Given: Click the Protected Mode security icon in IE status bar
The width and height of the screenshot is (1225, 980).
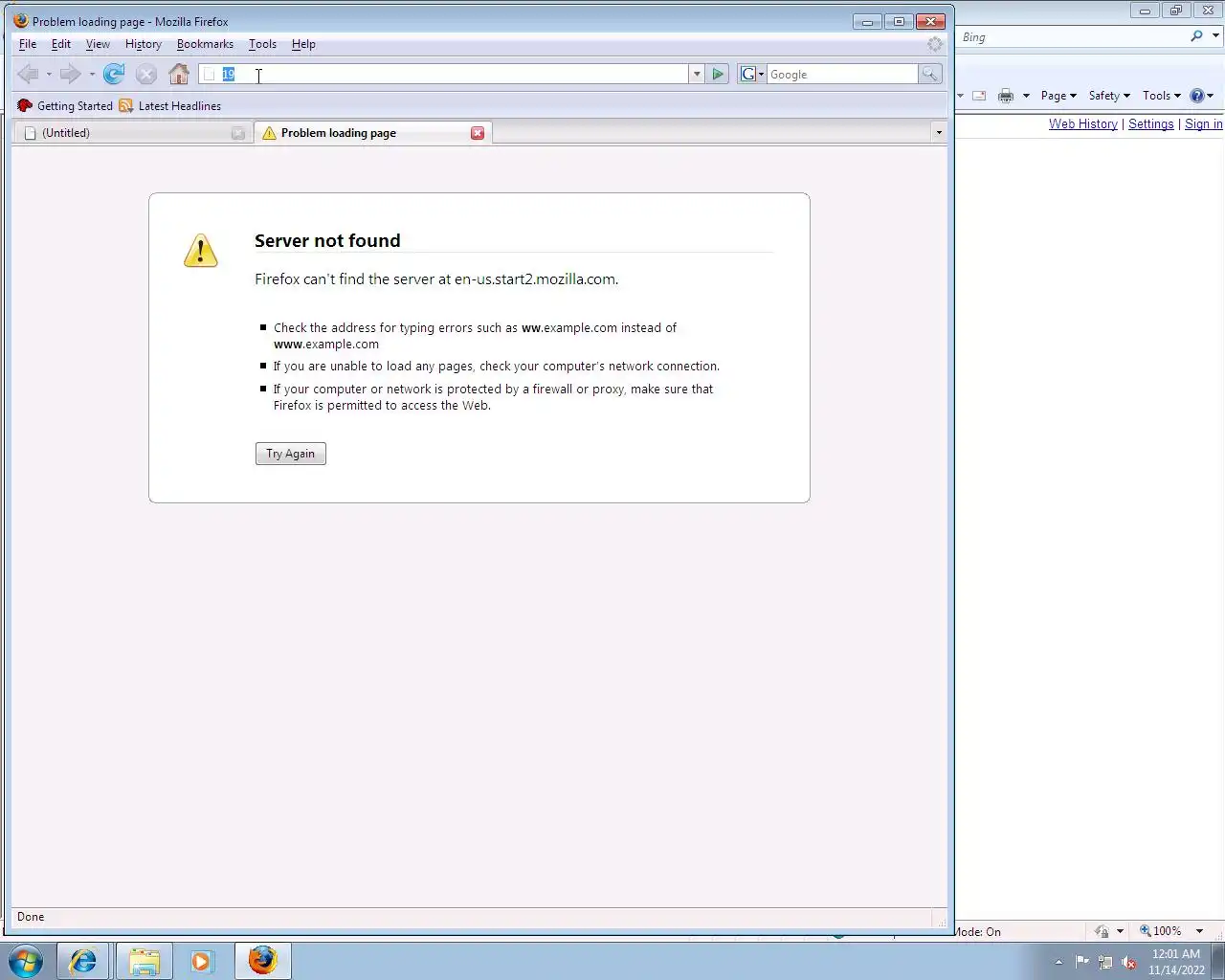Looking at the screenshot, I should pos(1102,931).
